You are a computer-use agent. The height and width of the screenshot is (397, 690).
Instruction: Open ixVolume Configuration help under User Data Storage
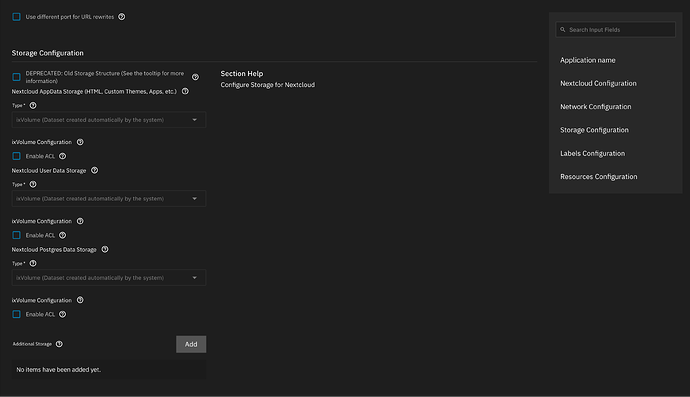(x=80, y=221)
